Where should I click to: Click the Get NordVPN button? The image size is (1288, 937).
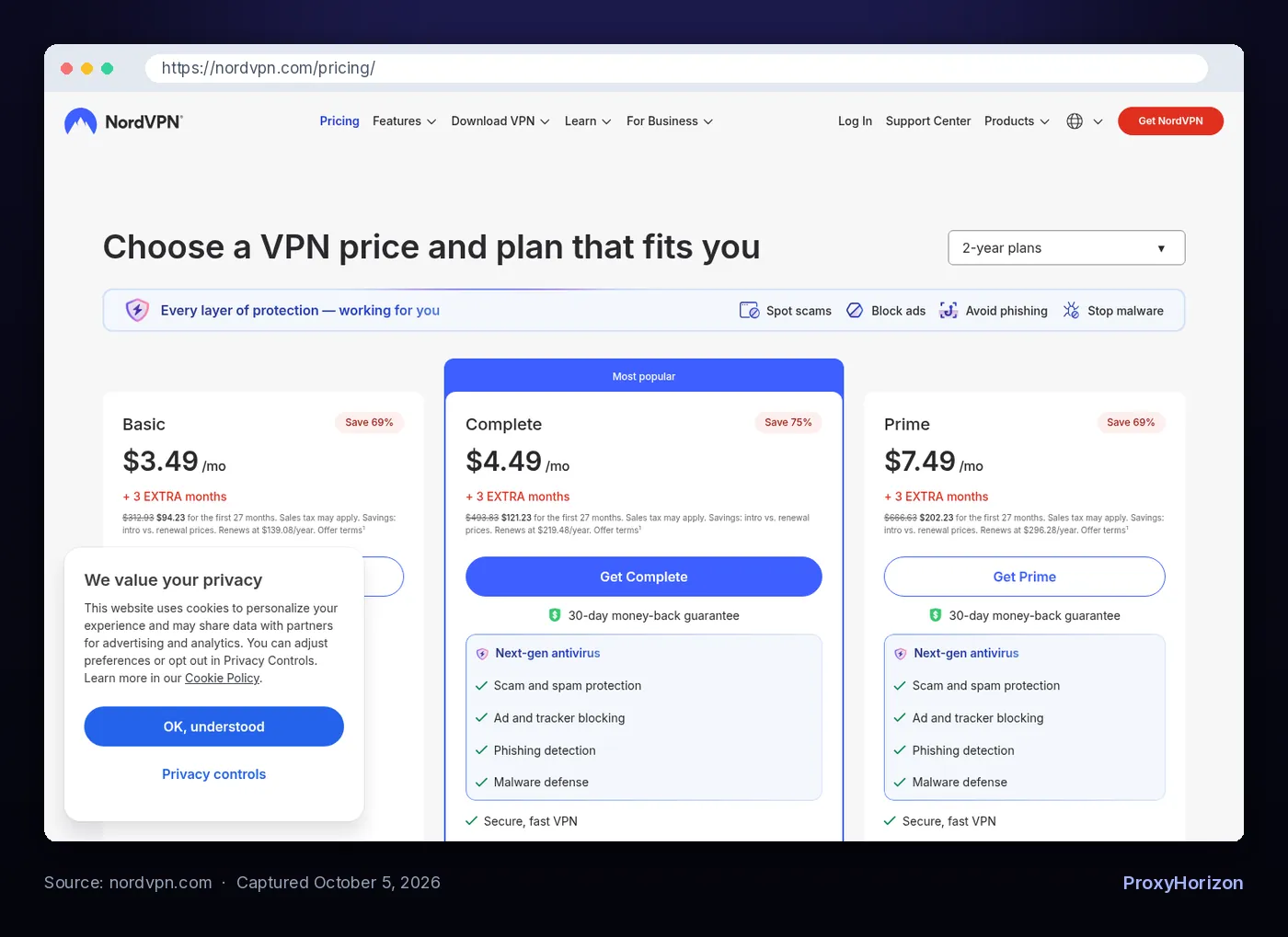pos(1170,121)
